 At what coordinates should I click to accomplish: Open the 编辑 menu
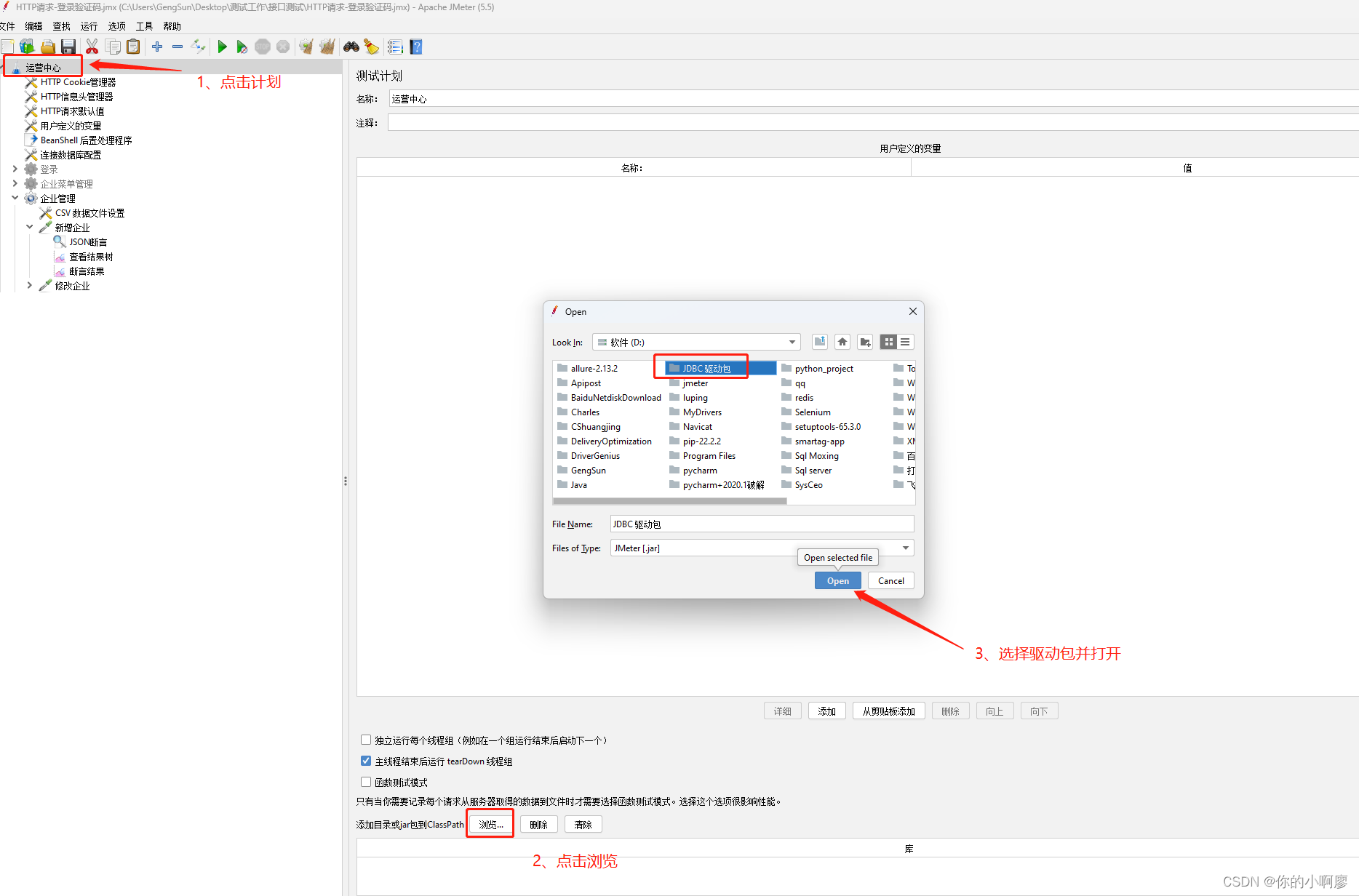click(34, 26)
